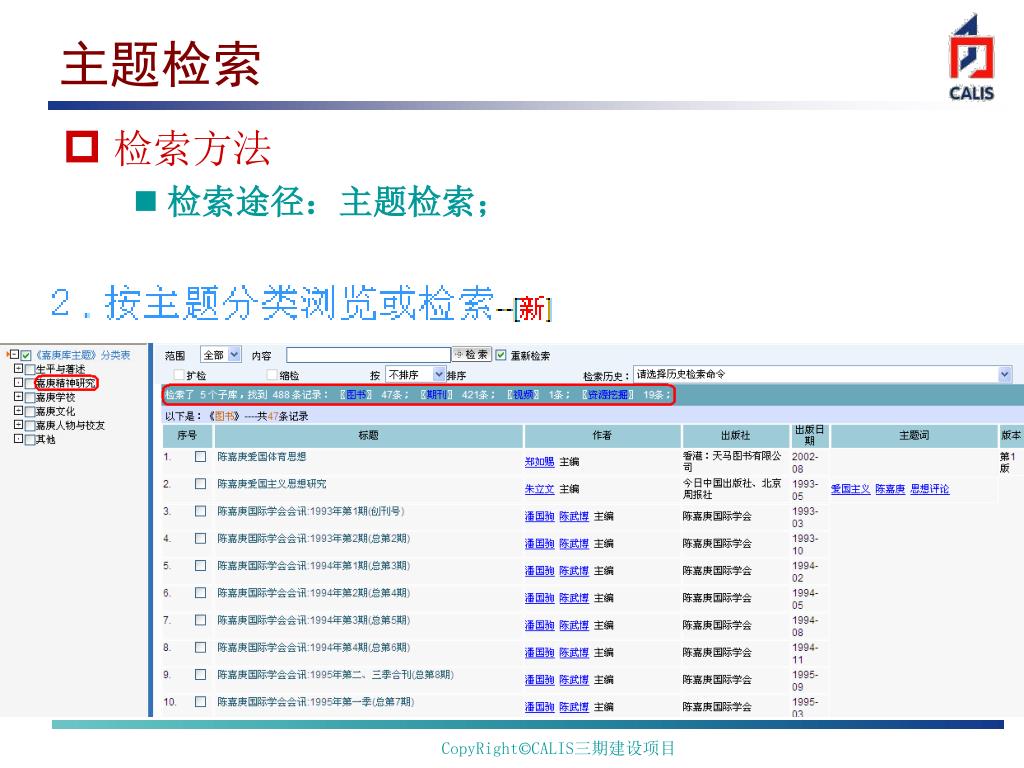Open title 陈嘉庚爱国主义思想研究
Image resolution: width=1024 pixels, height=768 pixels.
272,484
